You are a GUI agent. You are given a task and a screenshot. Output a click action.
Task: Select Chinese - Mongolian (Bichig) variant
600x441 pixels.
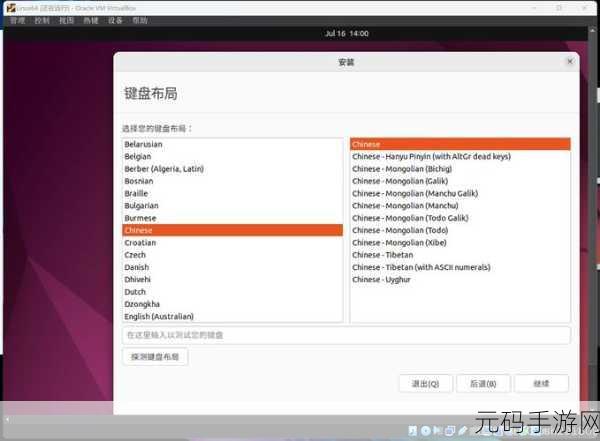(x=460, y=169)
